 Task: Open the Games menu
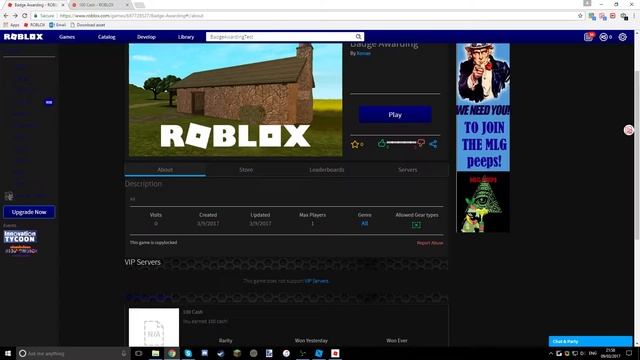(67, 37)
